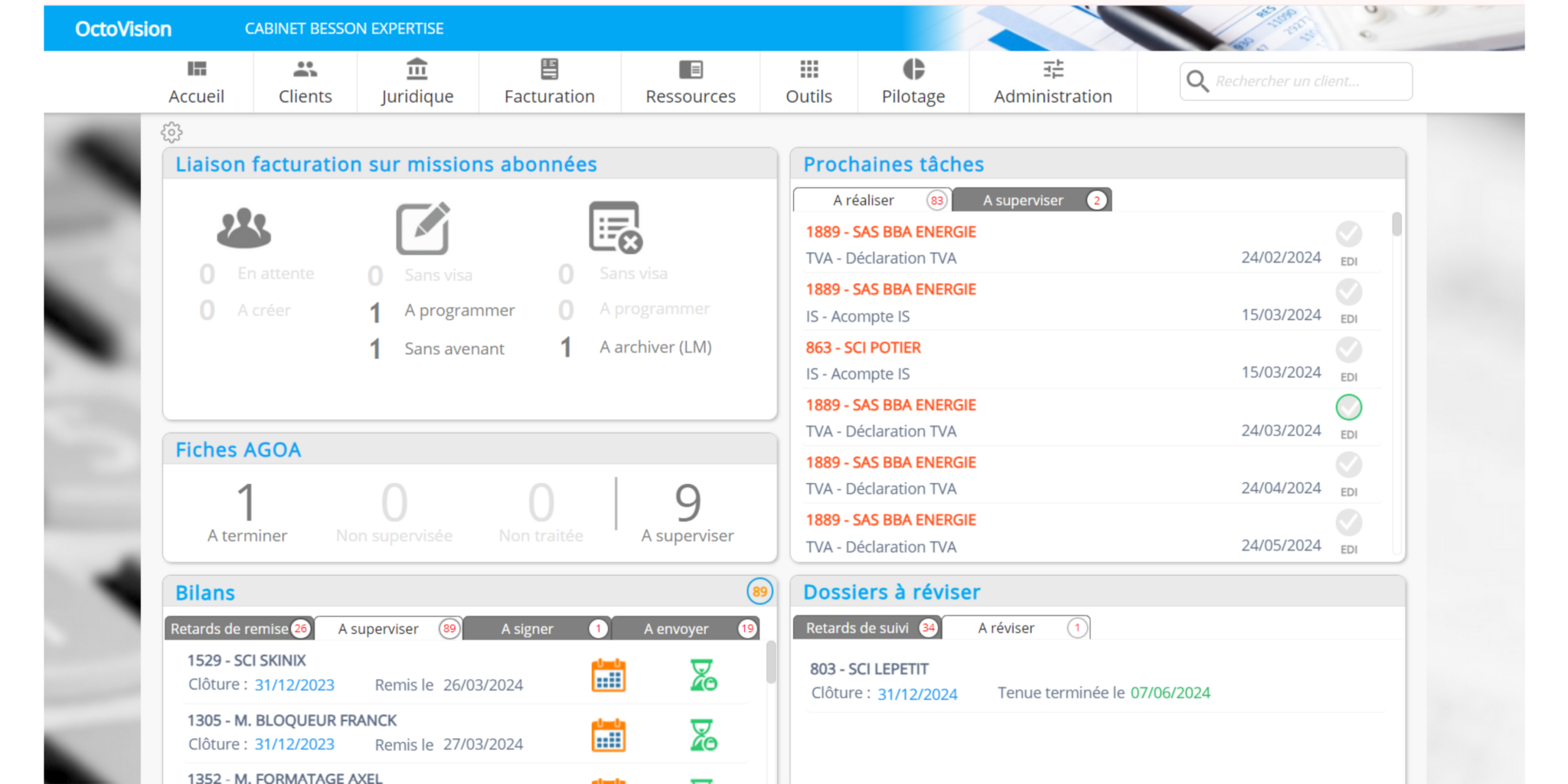The image size is (1568, 784).
Task: Toggle checkmark for SCI POTIER Acompte IS
Action: [1348, 350]
